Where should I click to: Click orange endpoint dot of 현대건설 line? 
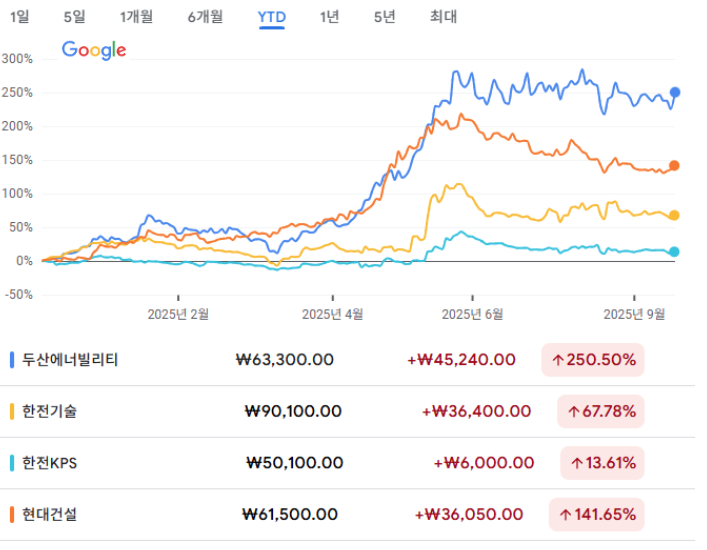(x=674, y=166)
